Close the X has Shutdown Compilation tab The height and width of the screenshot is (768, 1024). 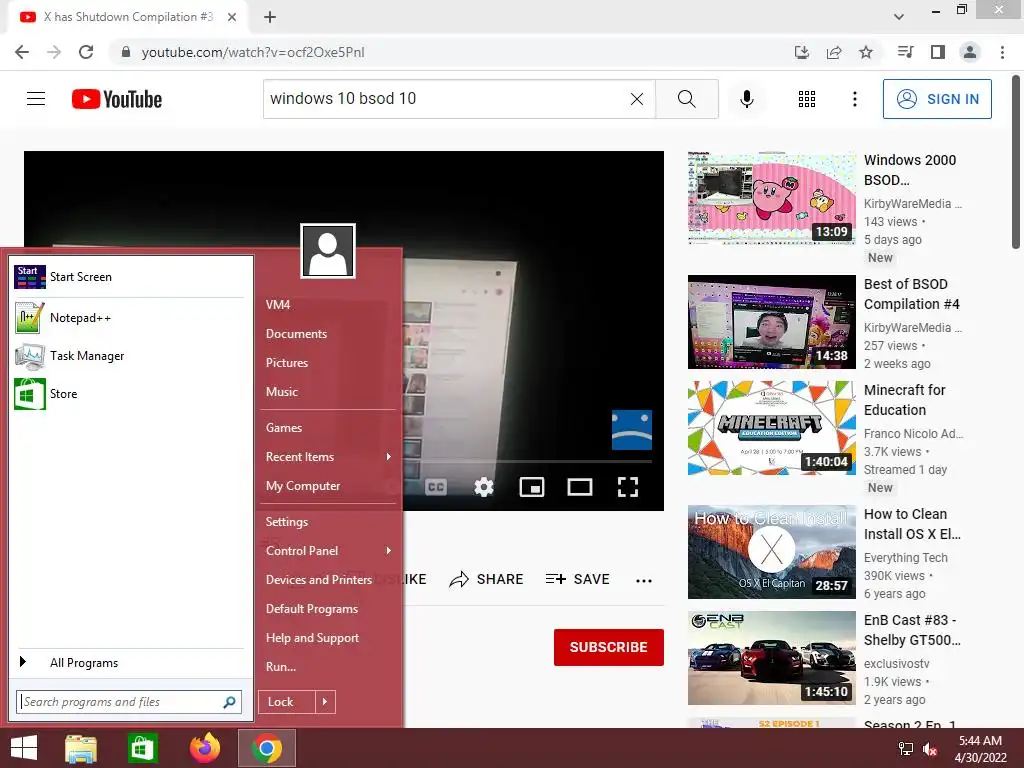(232, 17)
